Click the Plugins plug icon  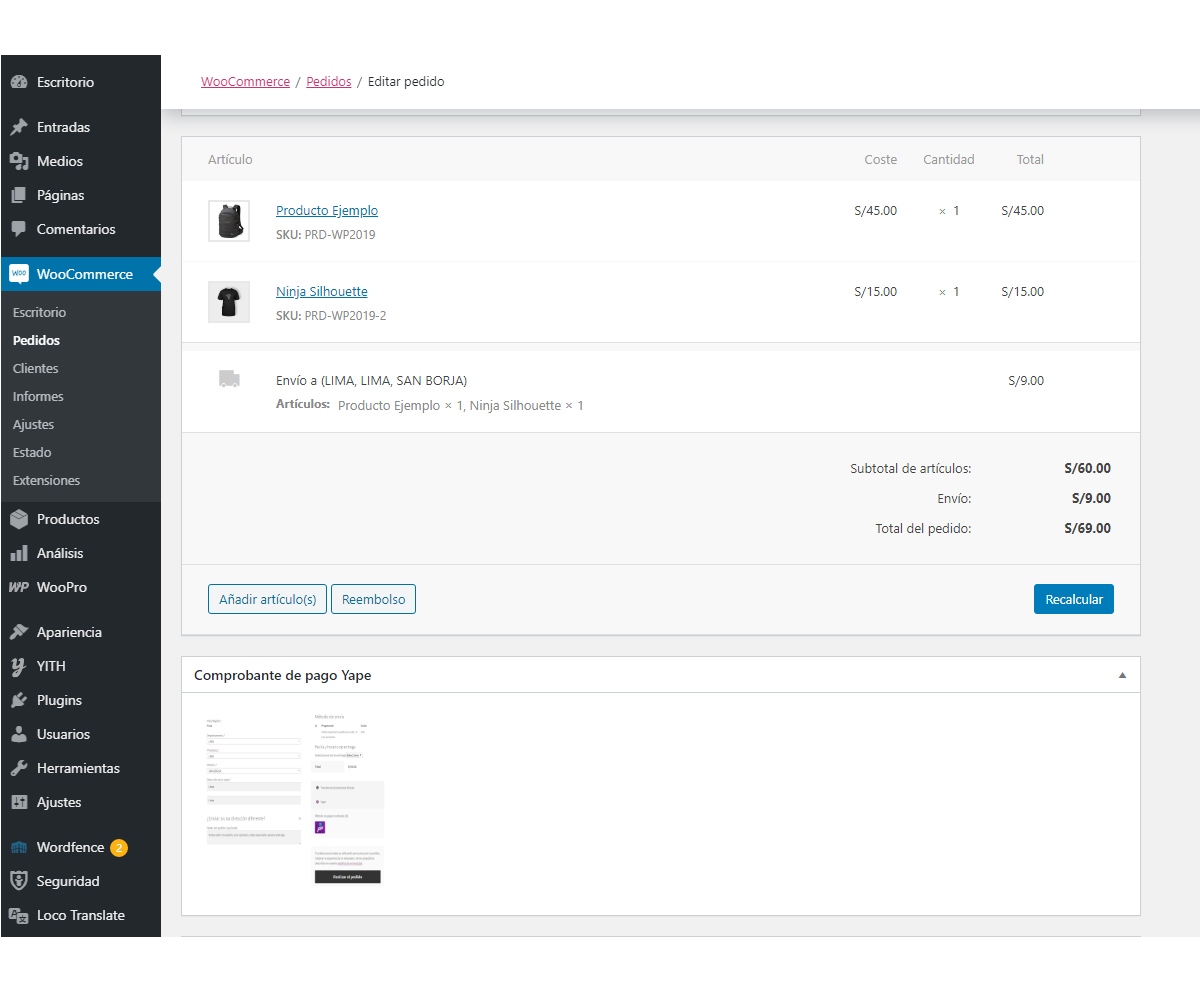[x=19, y=700]
